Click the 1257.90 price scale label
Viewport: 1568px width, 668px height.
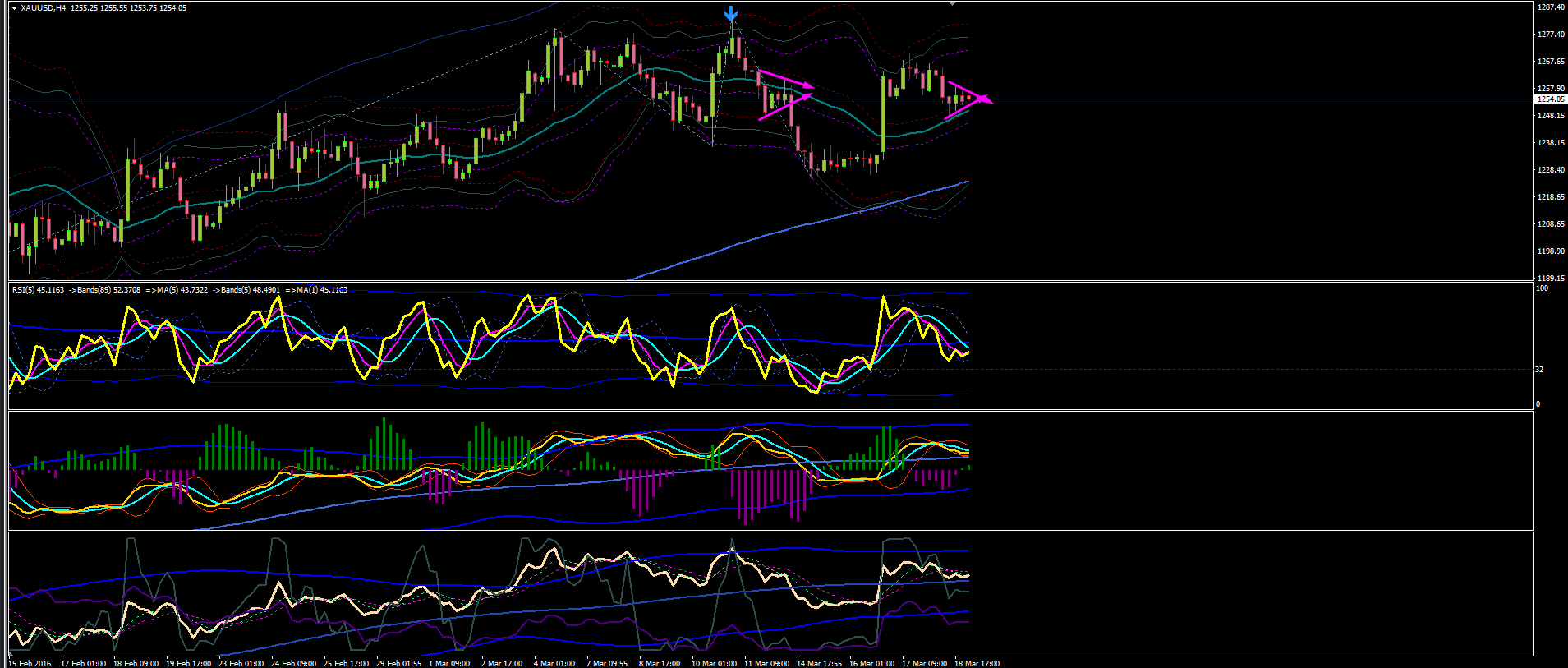click(1551, 89)
